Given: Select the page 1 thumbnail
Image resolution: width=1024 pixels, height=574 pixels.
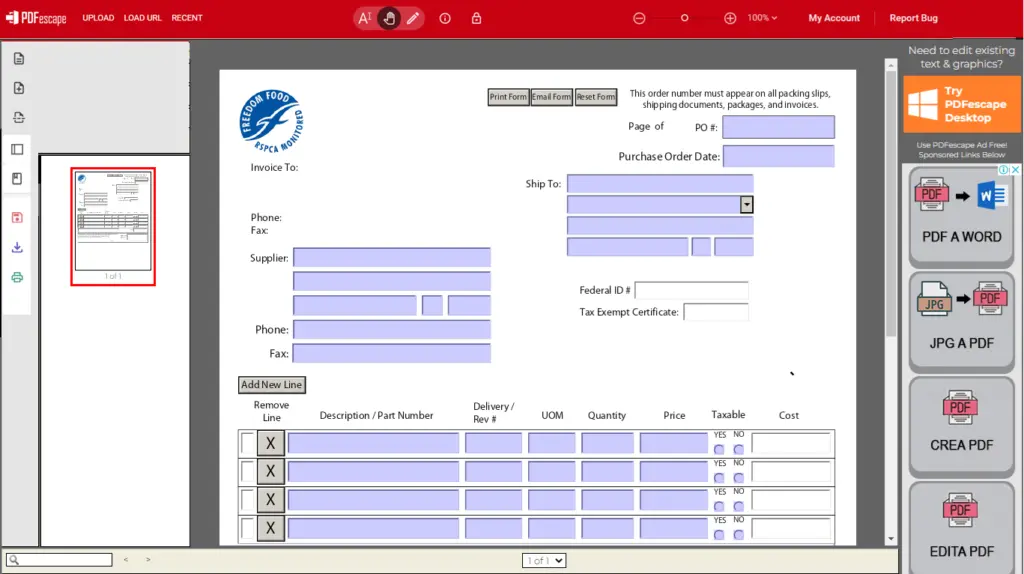Looking at the screenshot, I should pyautogui.click(x=113, y=226).
